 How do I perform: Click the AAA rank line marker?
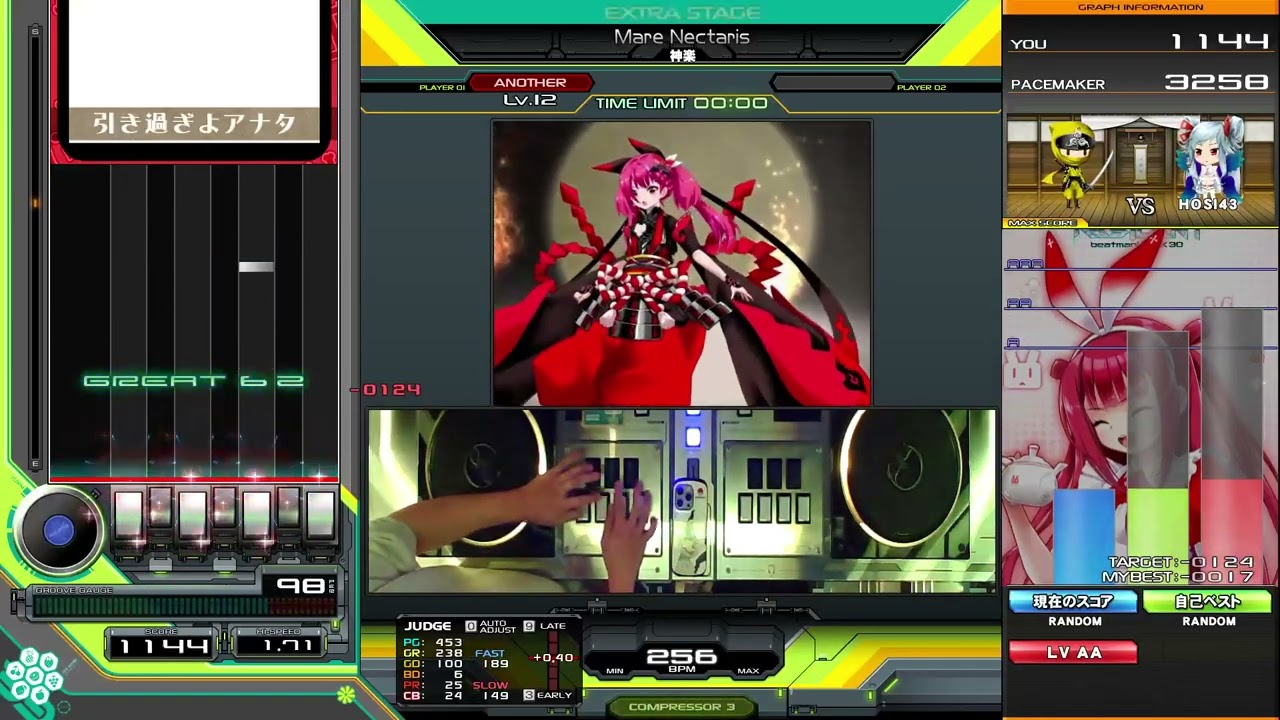1025,264
